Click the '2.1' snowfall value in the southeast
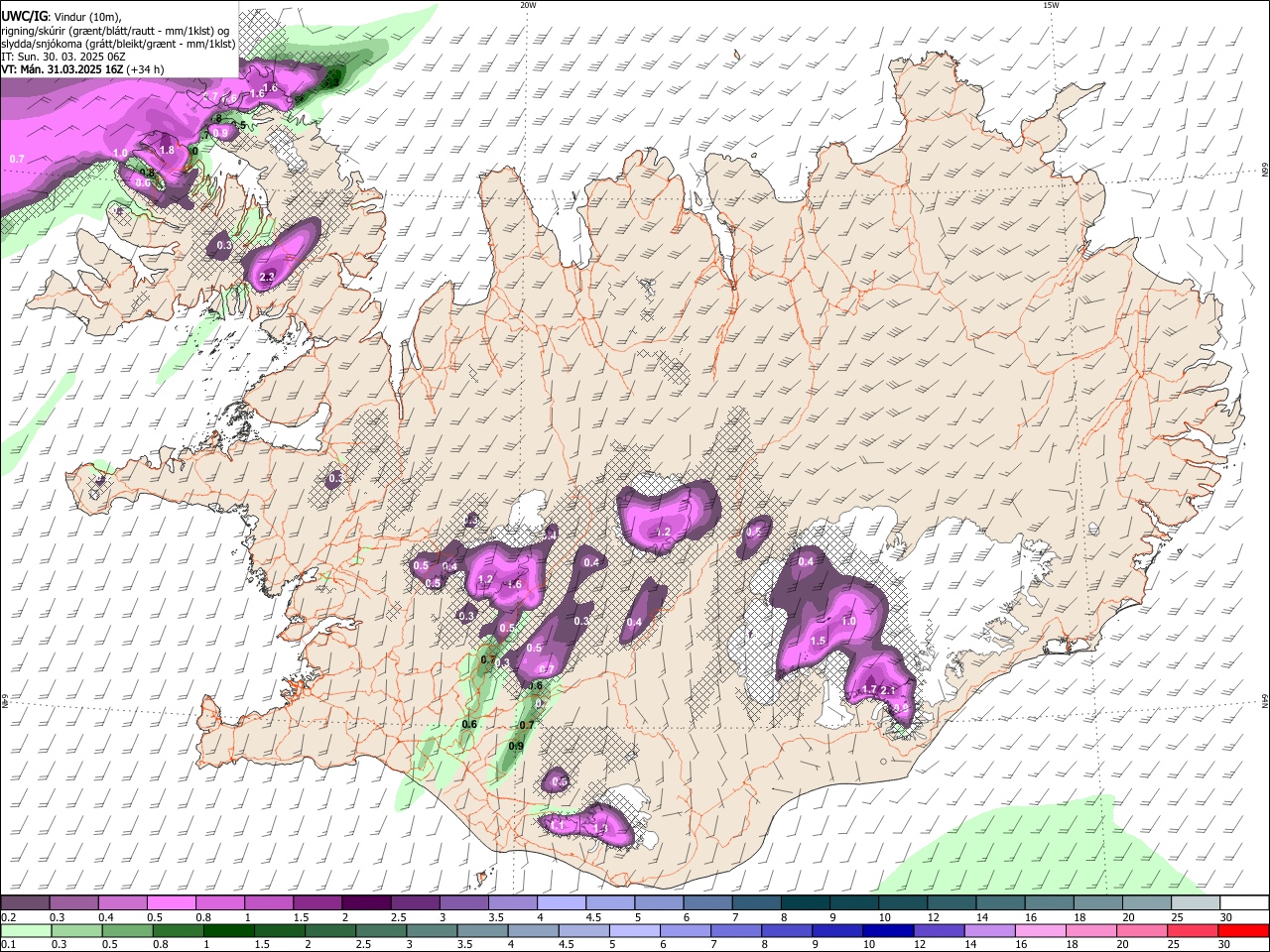Image resolution: width=1270 pixels, height=952 pixels. click(889, 690)
